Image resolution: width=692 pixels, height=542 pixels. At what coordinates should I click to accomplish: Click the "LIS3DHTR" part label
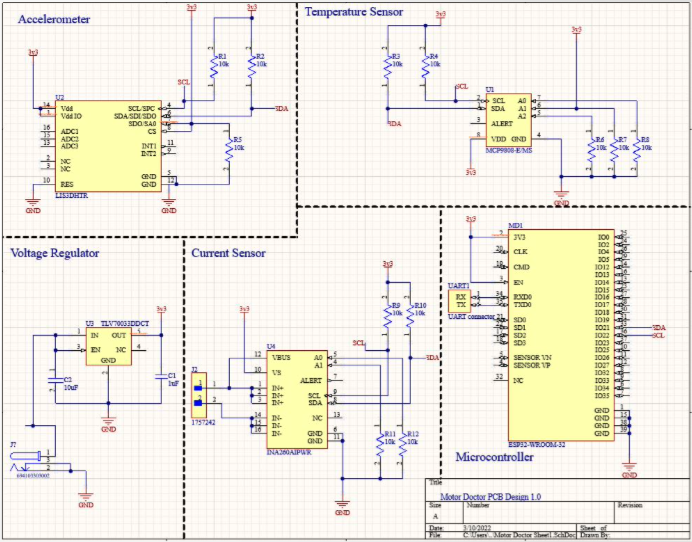71,196
